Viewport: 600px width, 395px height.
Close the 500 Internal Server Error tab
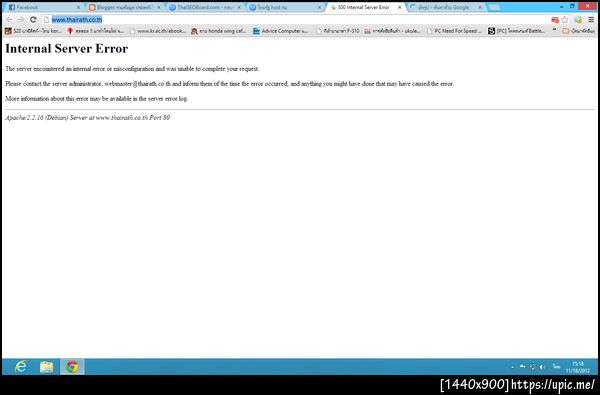coord(399,7)
